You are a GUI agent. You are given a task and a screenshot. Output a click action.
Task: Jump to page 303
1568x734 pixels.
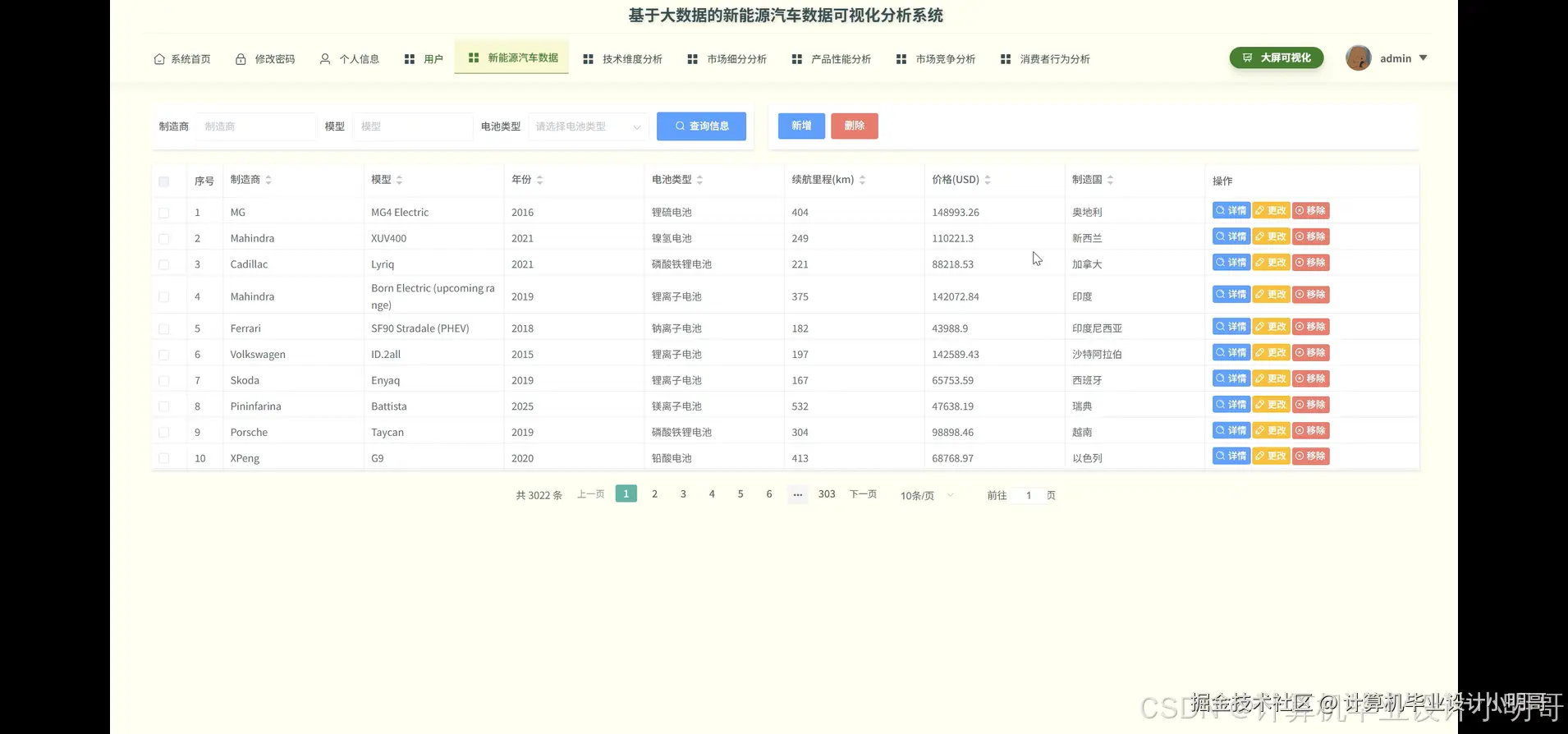pos(827,494)
